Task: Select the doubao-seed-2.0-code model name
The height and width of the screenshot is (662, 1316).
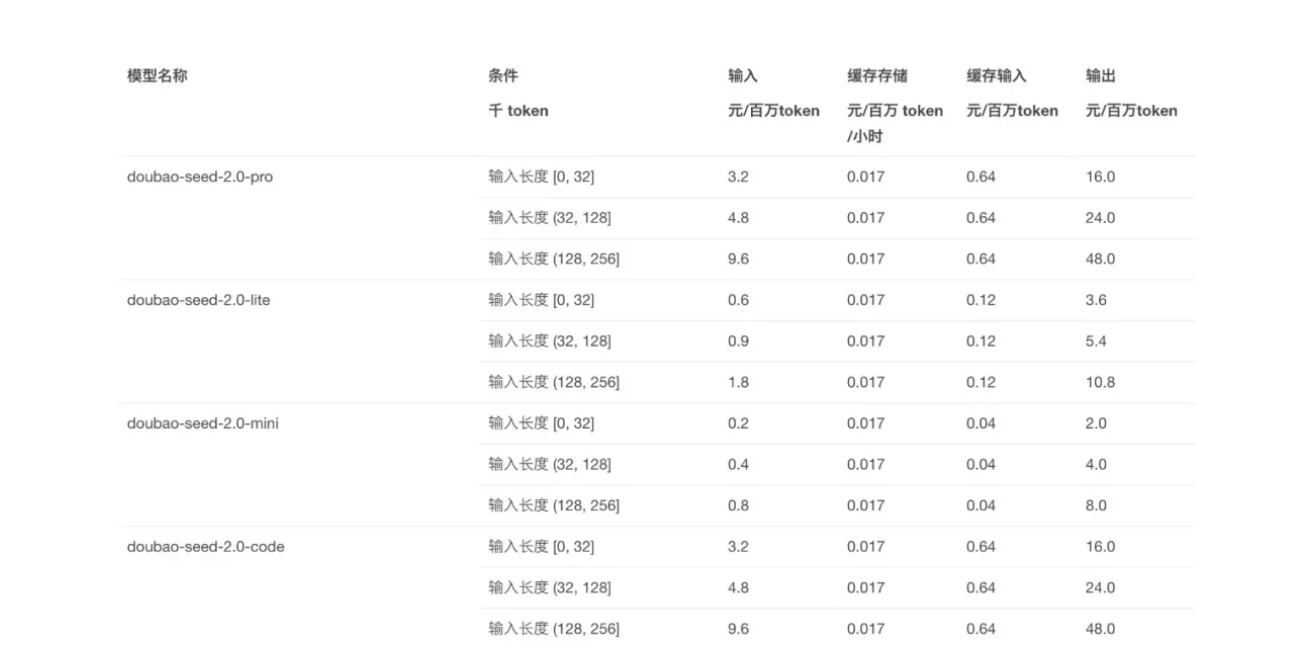Action: [x=205, y=546]
